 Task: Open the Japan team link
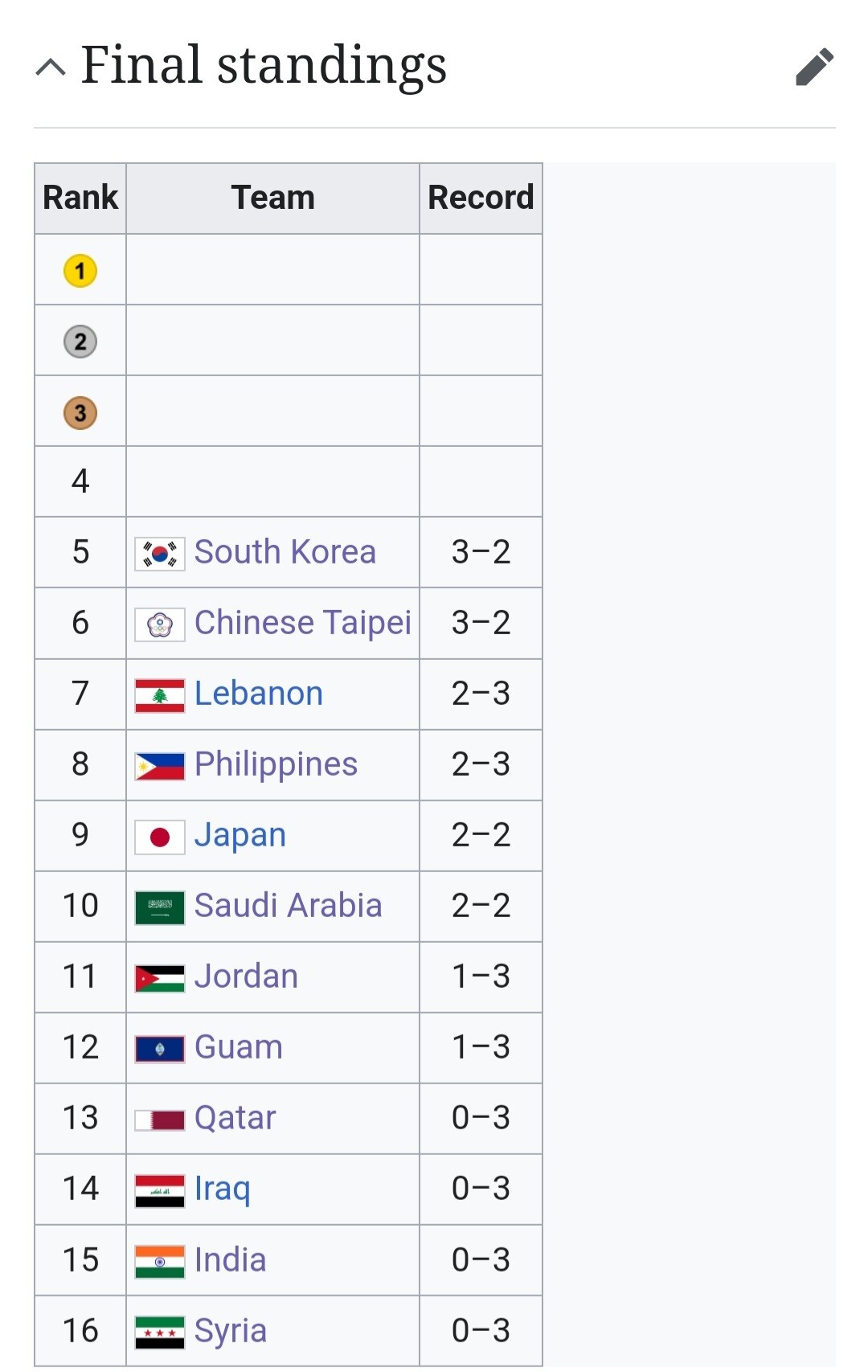click(240, 835)
